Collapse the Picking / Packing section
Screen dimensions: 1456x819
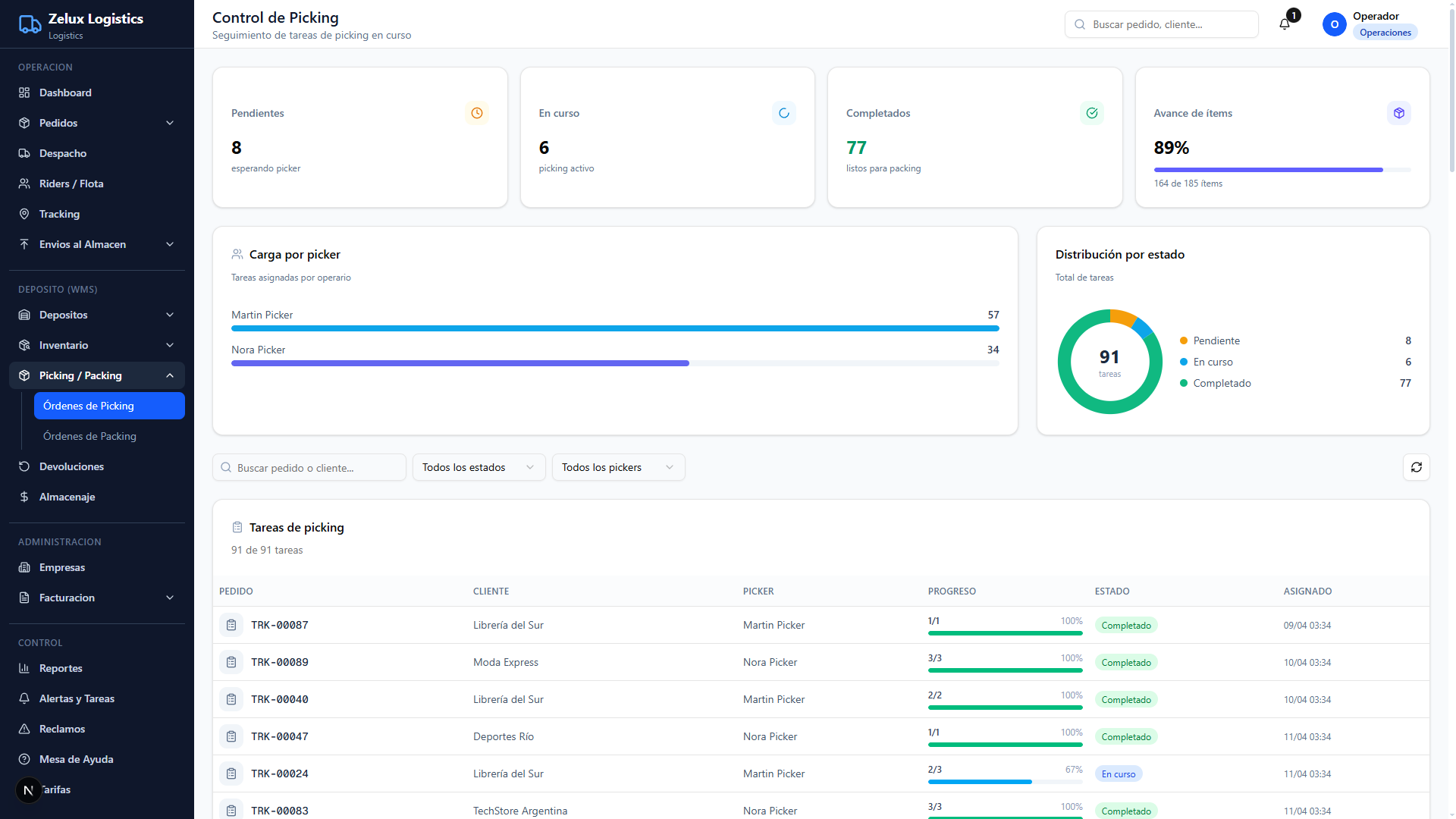tap(97, 375)
